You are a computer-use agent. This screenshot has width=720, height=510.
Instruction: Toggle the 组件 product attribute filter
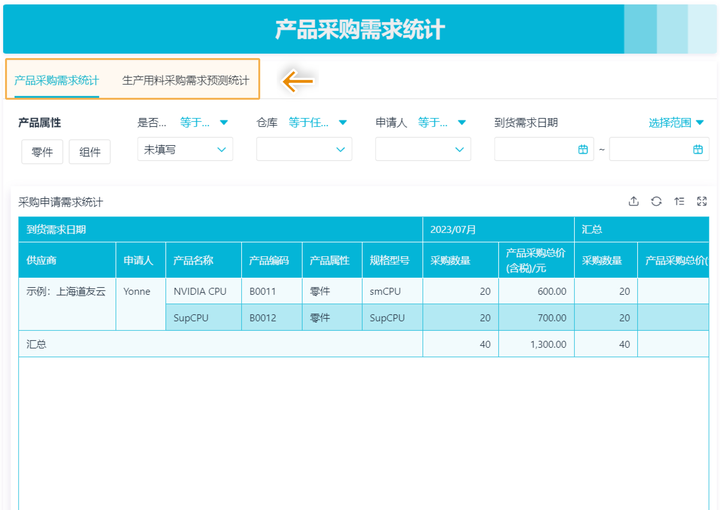coord(89,151)
